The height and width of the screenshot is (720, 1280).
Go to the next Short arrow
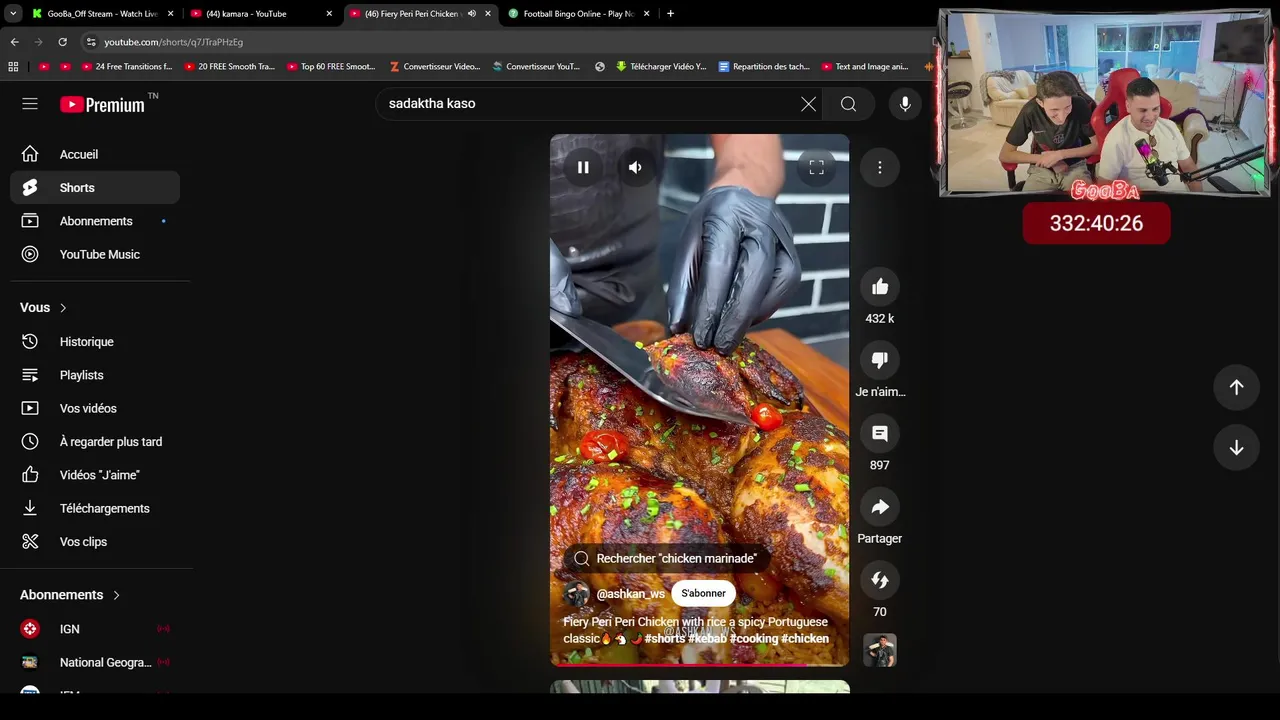click(x=1236, y=448)
